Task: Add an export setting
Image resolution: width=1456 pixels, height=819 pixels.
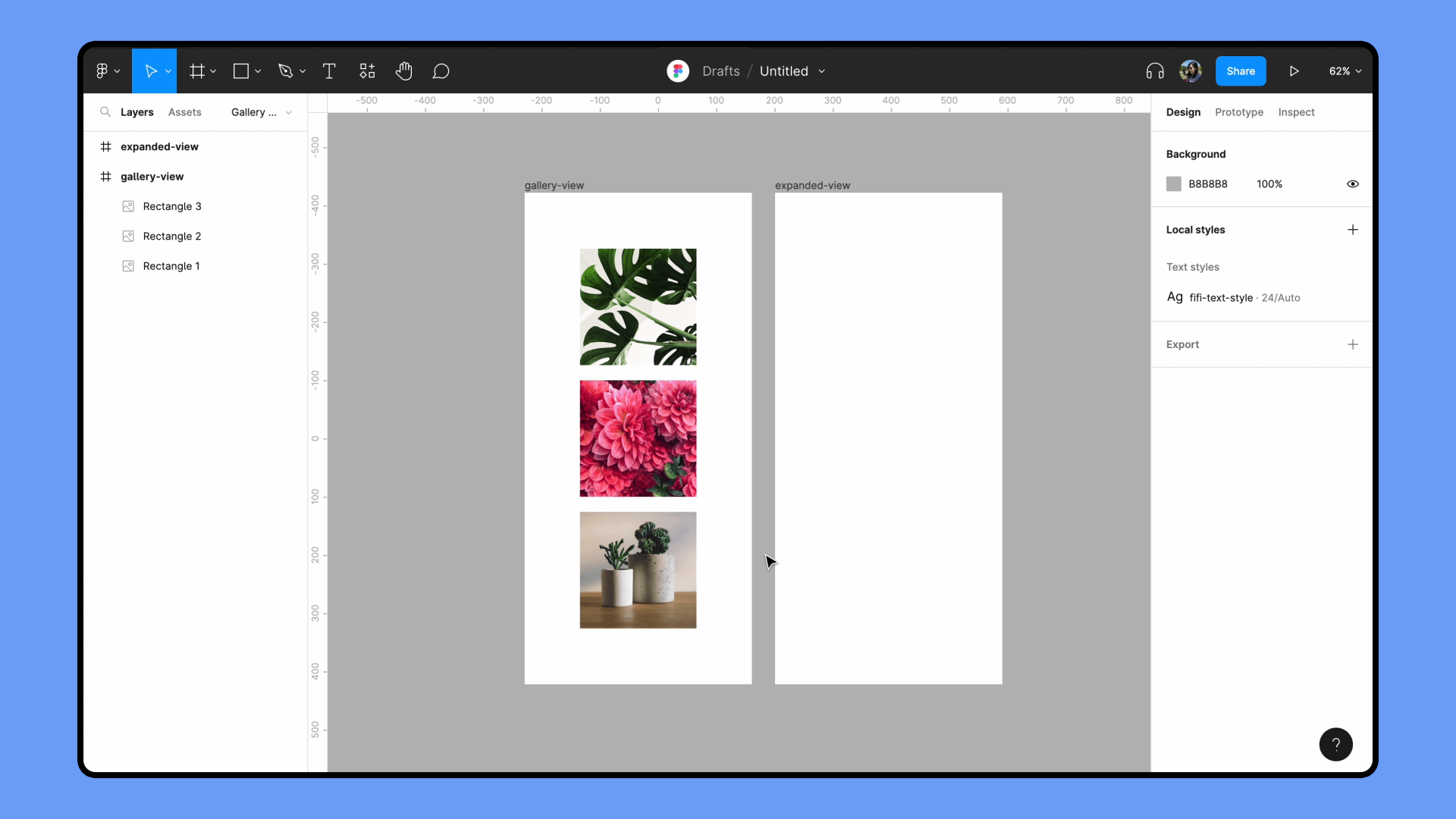Action: click(1352, 344)
